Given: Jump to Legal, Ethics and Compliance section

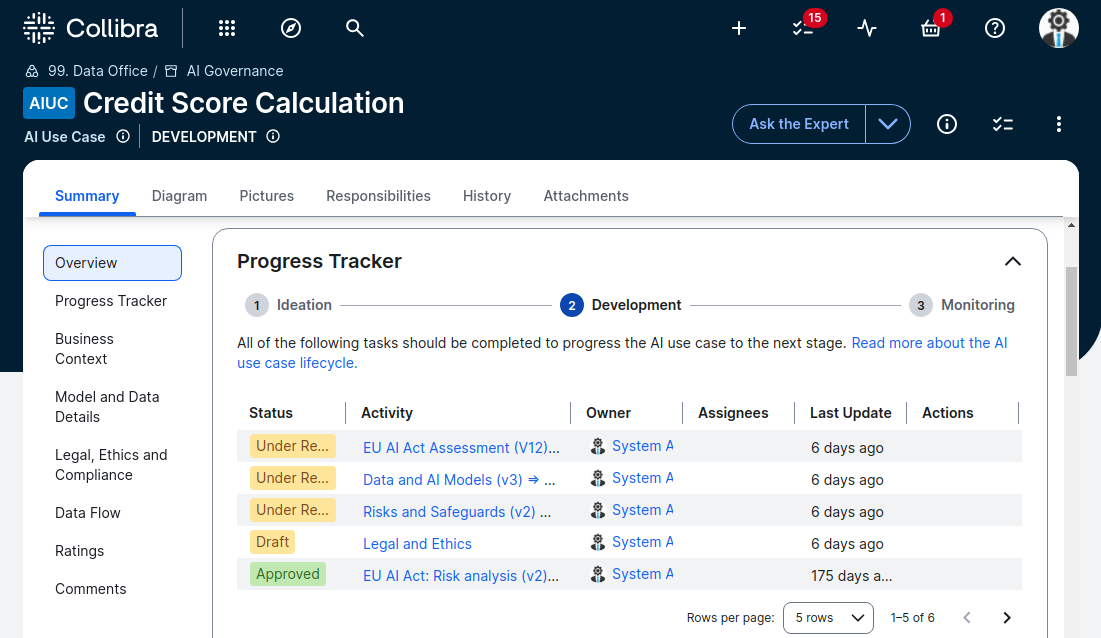Looking at the screenshot, I should click(111, 465).
